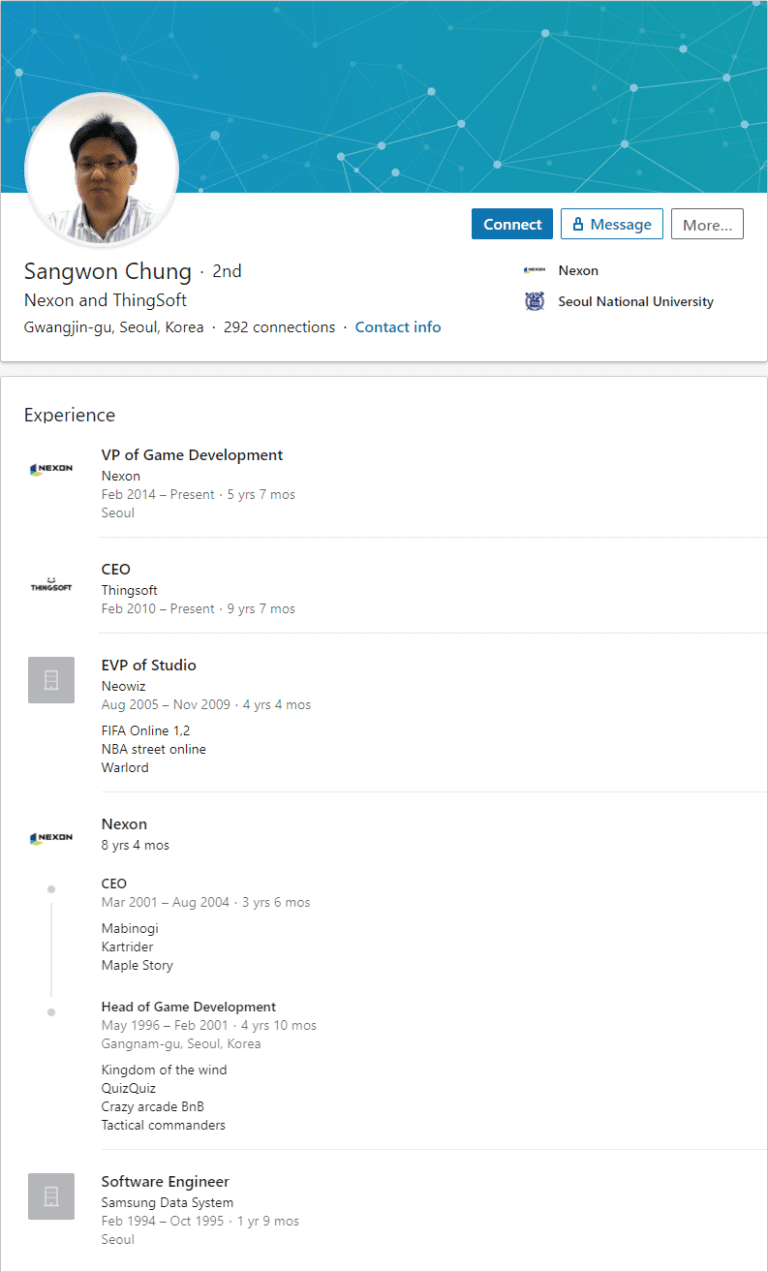Click the Thingsoft company logo
The height and width of the screenshot is (1272, 768).
click(x=51, y=584)
